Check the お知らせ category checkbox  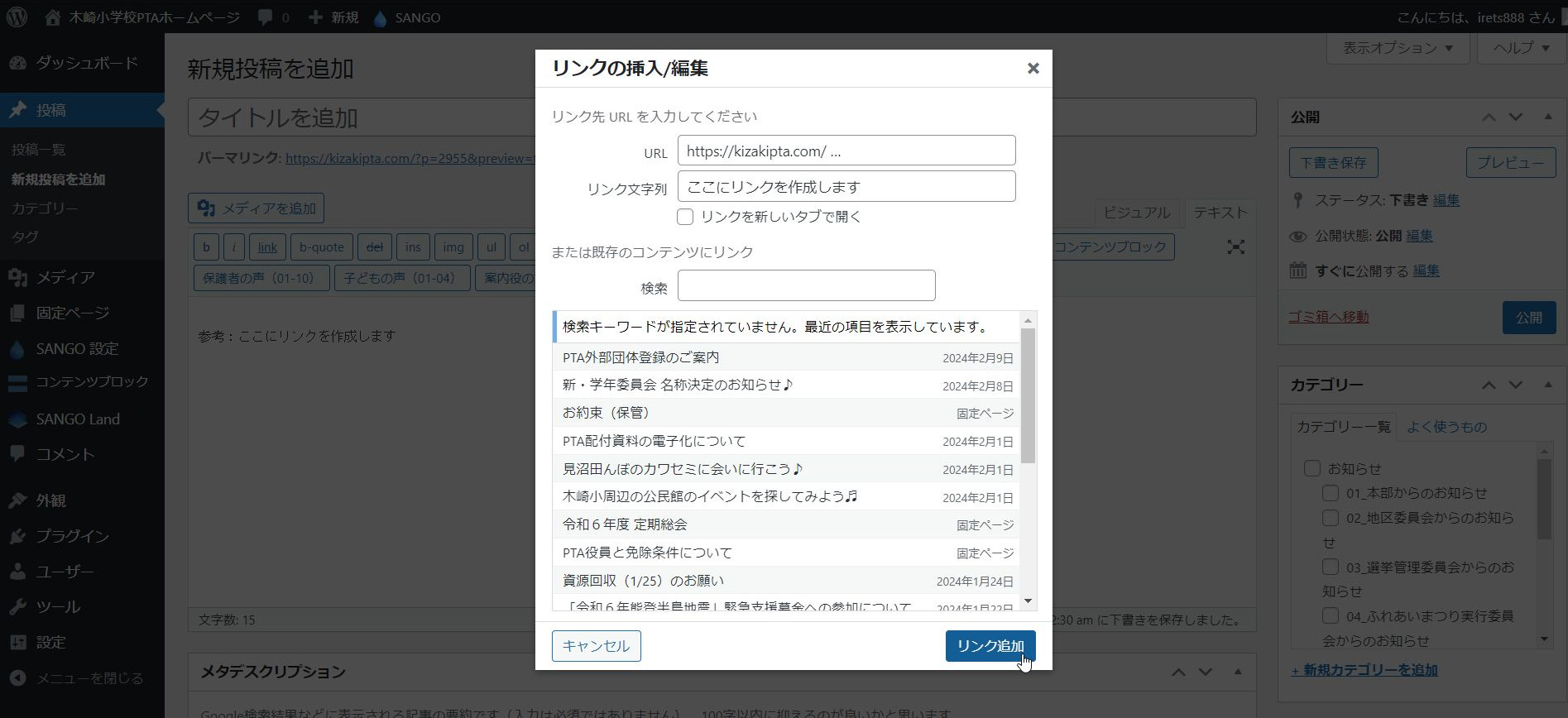pos(1311,468)
